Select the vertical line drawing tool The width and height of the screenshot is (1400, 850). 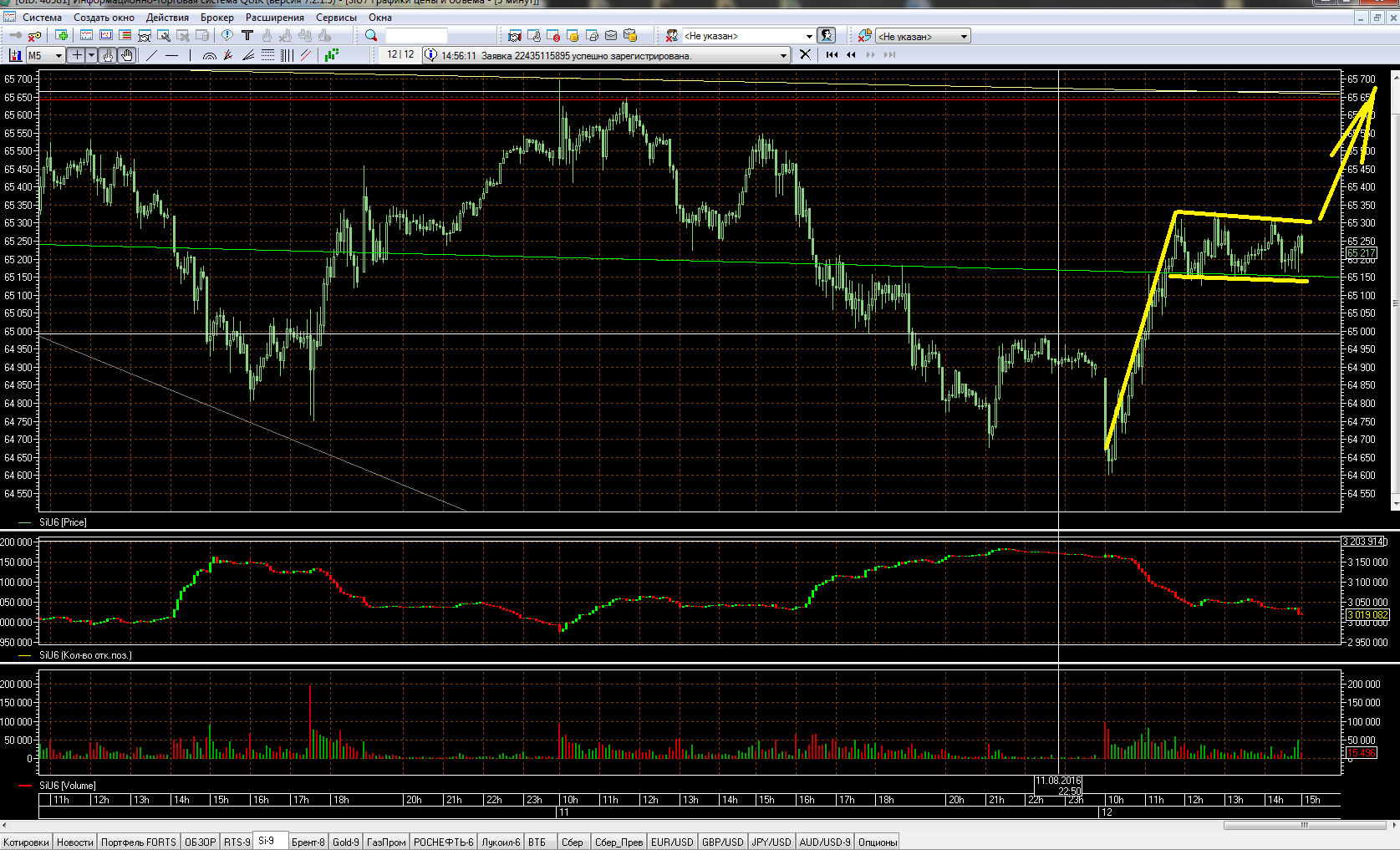(191, 55)
